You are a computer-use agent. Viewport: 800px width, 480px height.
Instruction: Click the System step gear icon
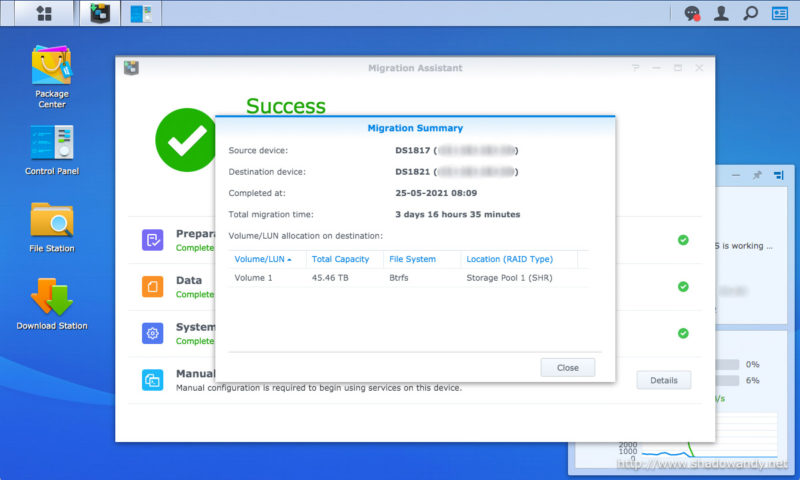[x=153, y=333]
